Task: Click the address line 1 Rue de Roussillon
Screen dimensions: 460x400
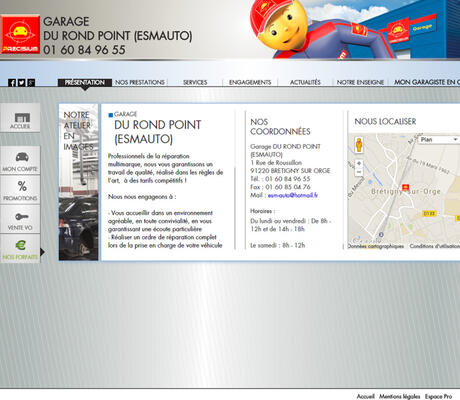Action: 276,163
